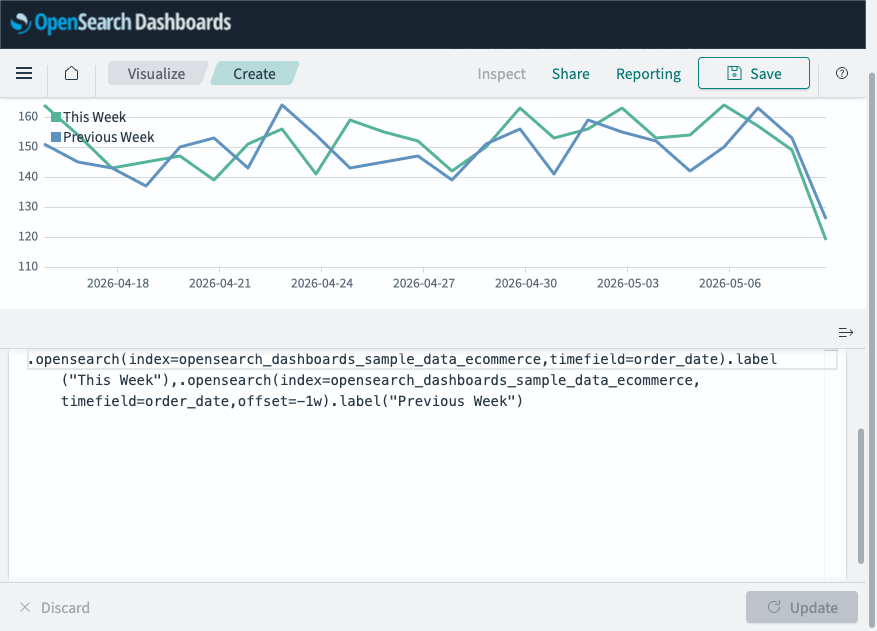Save the visualization
The width and height of the screenshot is (877, 631).
tap(753, 73)
